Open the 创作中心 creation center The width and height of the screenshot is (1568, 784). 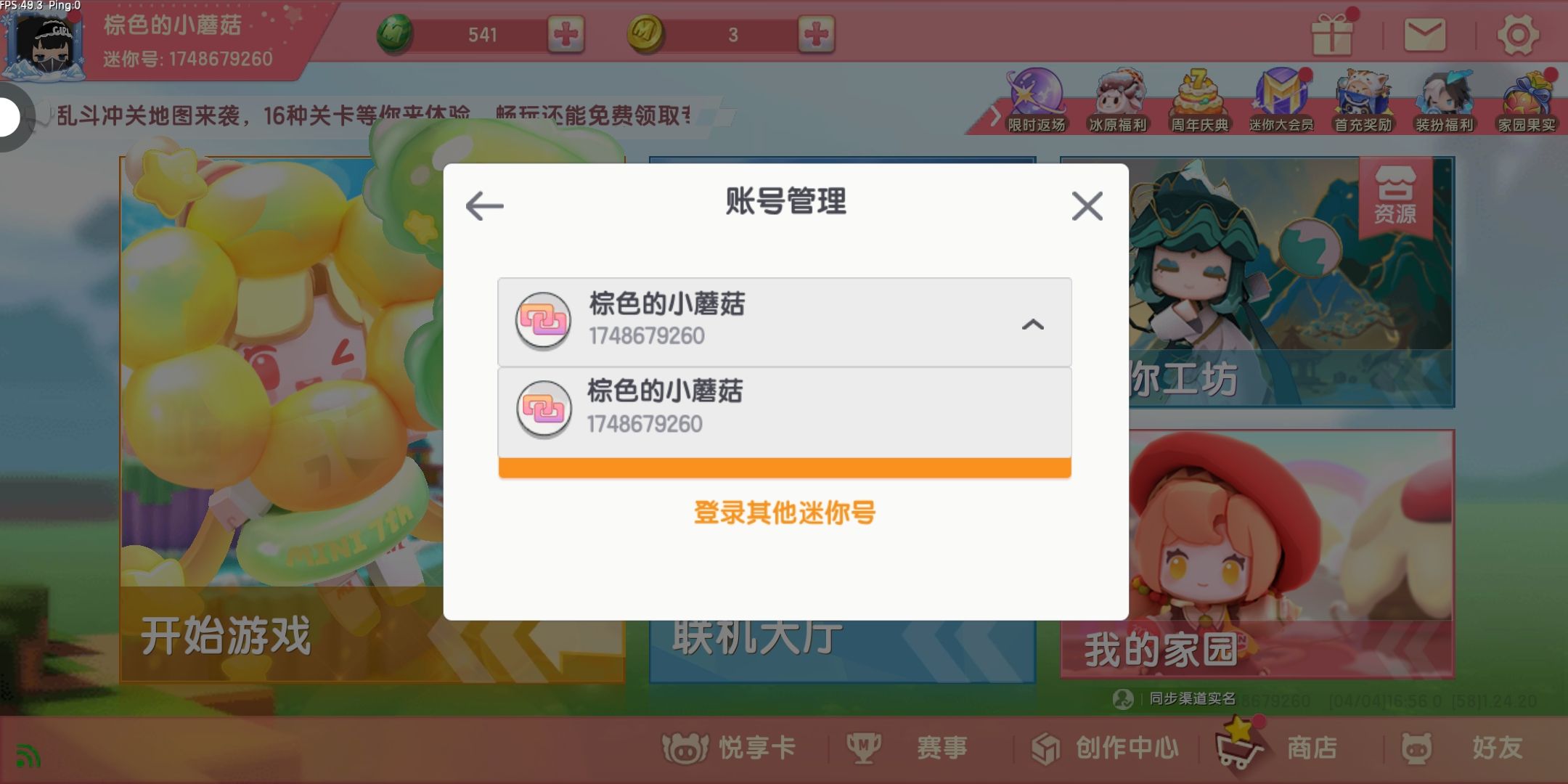coord(1105,748)
